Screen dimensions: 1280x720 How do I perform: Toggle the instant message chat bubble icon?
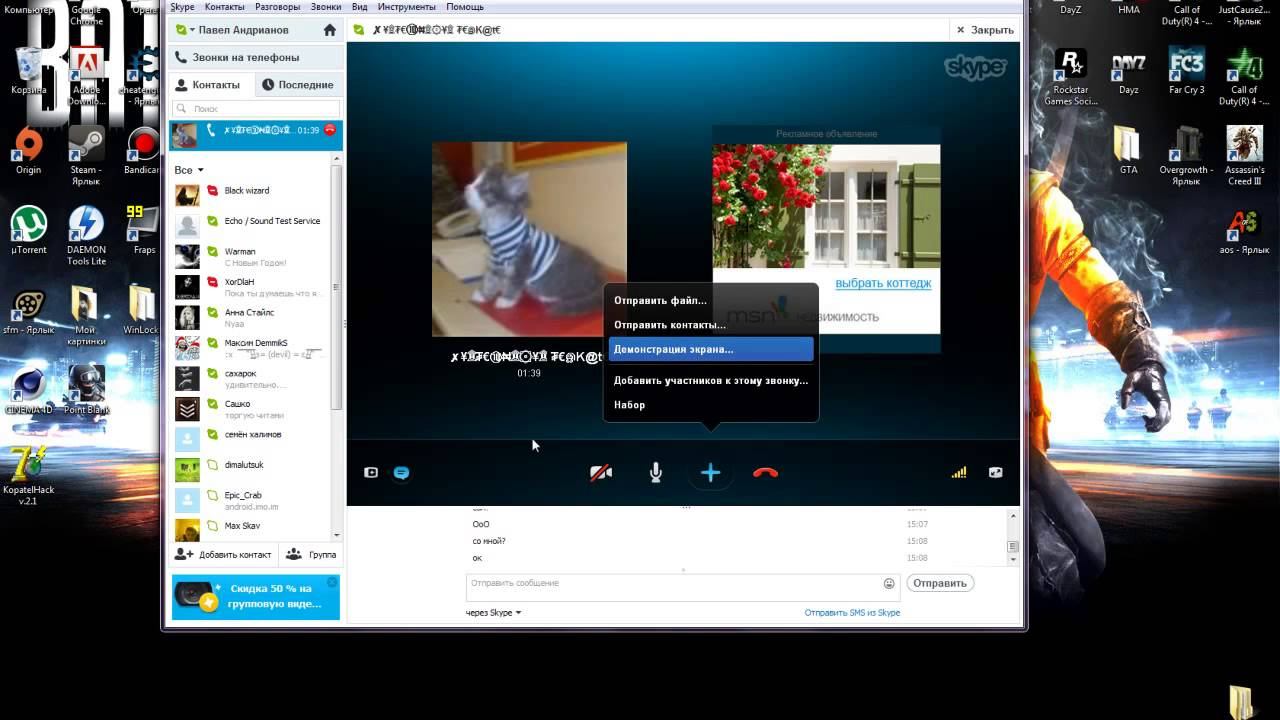(401, 473)
